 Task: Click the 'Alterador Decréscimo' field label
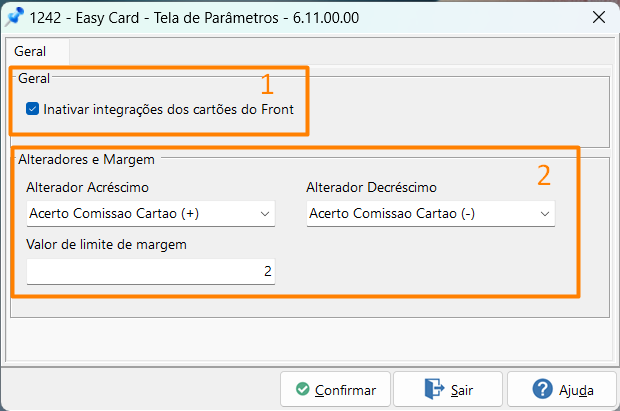(371, 187)
